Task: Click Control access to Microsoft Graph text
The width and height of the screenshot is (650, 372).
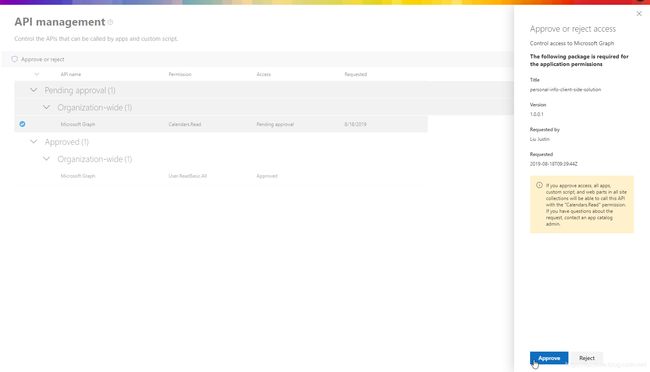Action: pos(572,43)
